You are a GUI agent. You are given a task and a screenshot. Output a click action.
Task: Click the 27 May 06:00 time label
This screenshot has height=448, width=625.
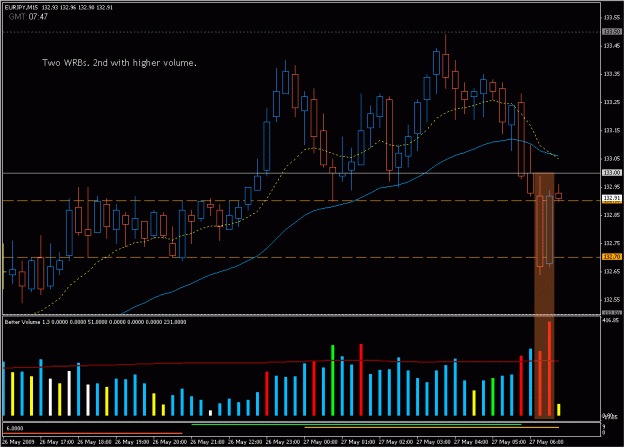click(546, 442)
